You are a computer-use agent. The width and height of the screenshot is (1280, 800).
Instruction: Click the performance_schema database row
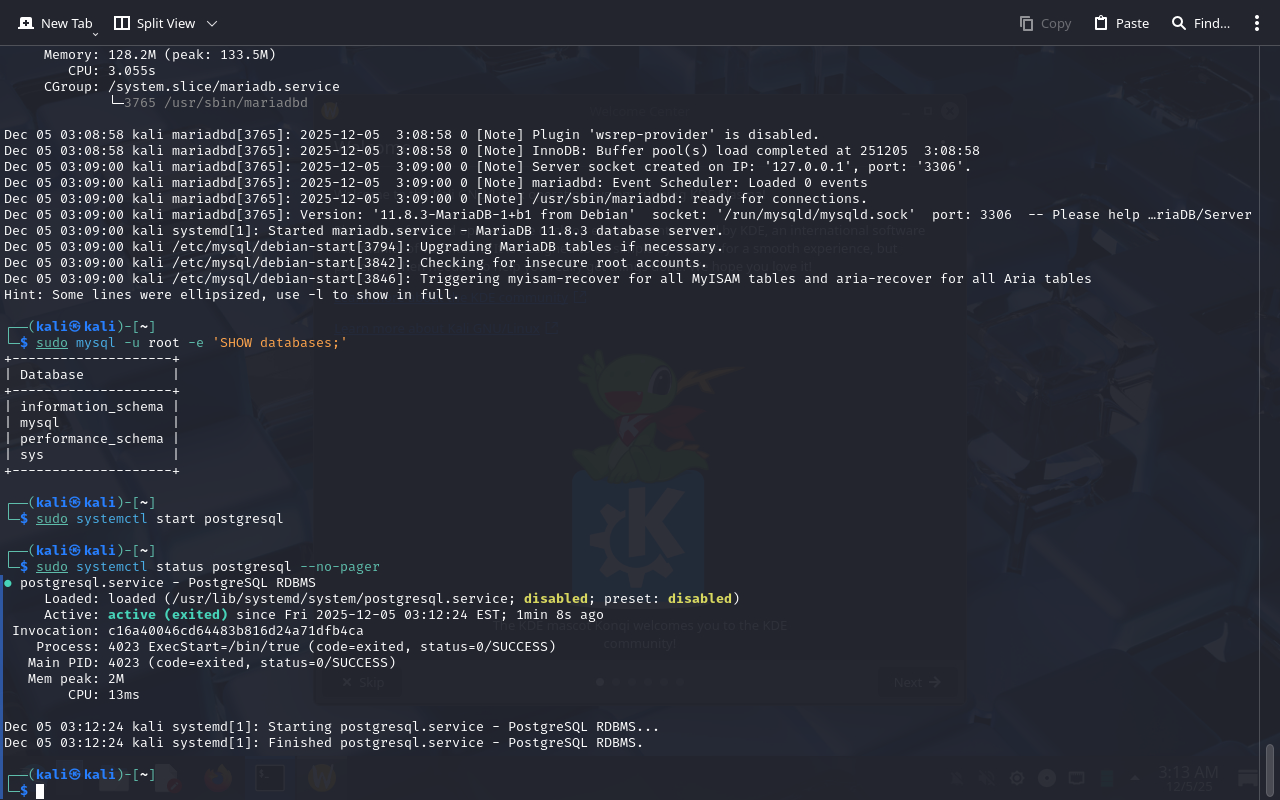click(x=91, y=439)
